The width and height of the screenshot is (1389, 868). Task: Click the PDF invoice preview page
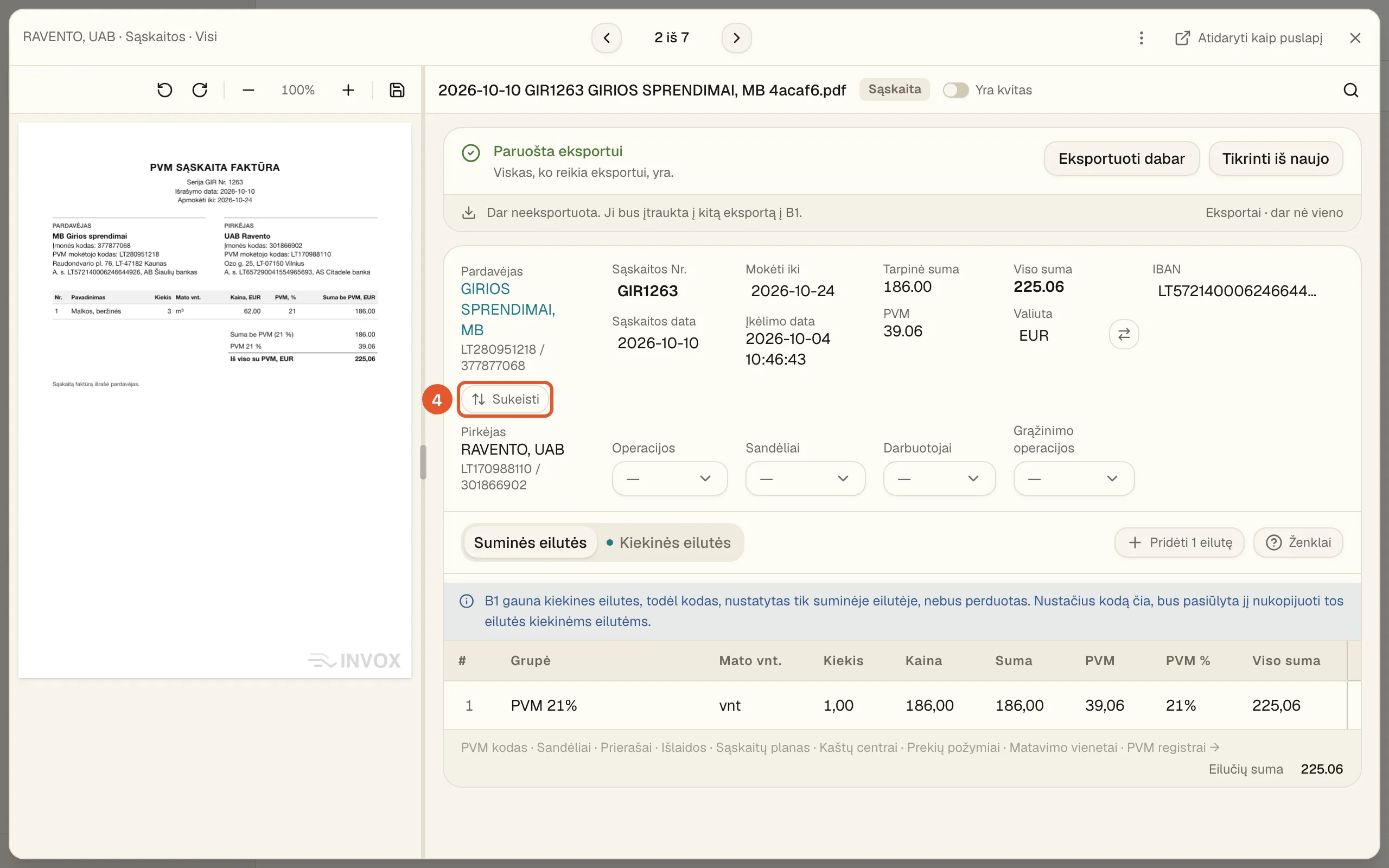(x=215, y=400)
